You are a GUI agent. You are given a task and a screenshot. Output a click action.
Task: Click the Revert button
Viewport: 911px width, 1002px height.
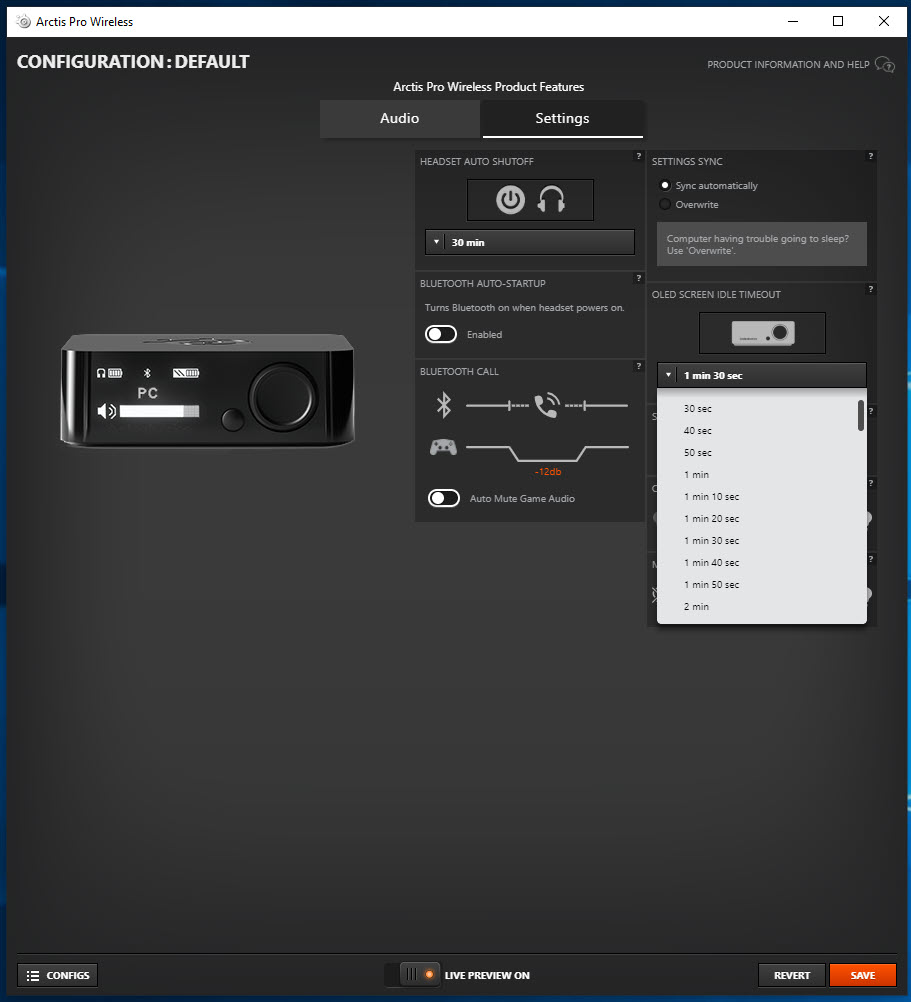(x=792, y=975)
